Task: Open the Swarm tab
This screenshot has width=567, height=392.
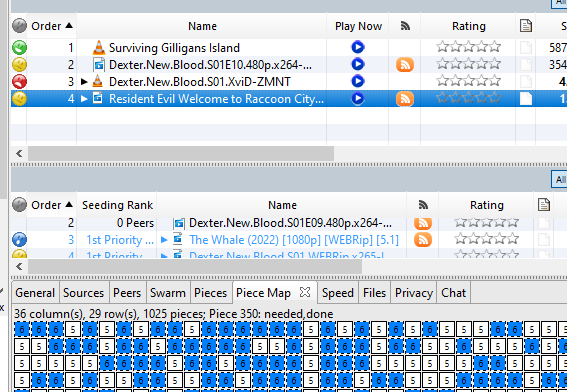Action: point(168,293)
